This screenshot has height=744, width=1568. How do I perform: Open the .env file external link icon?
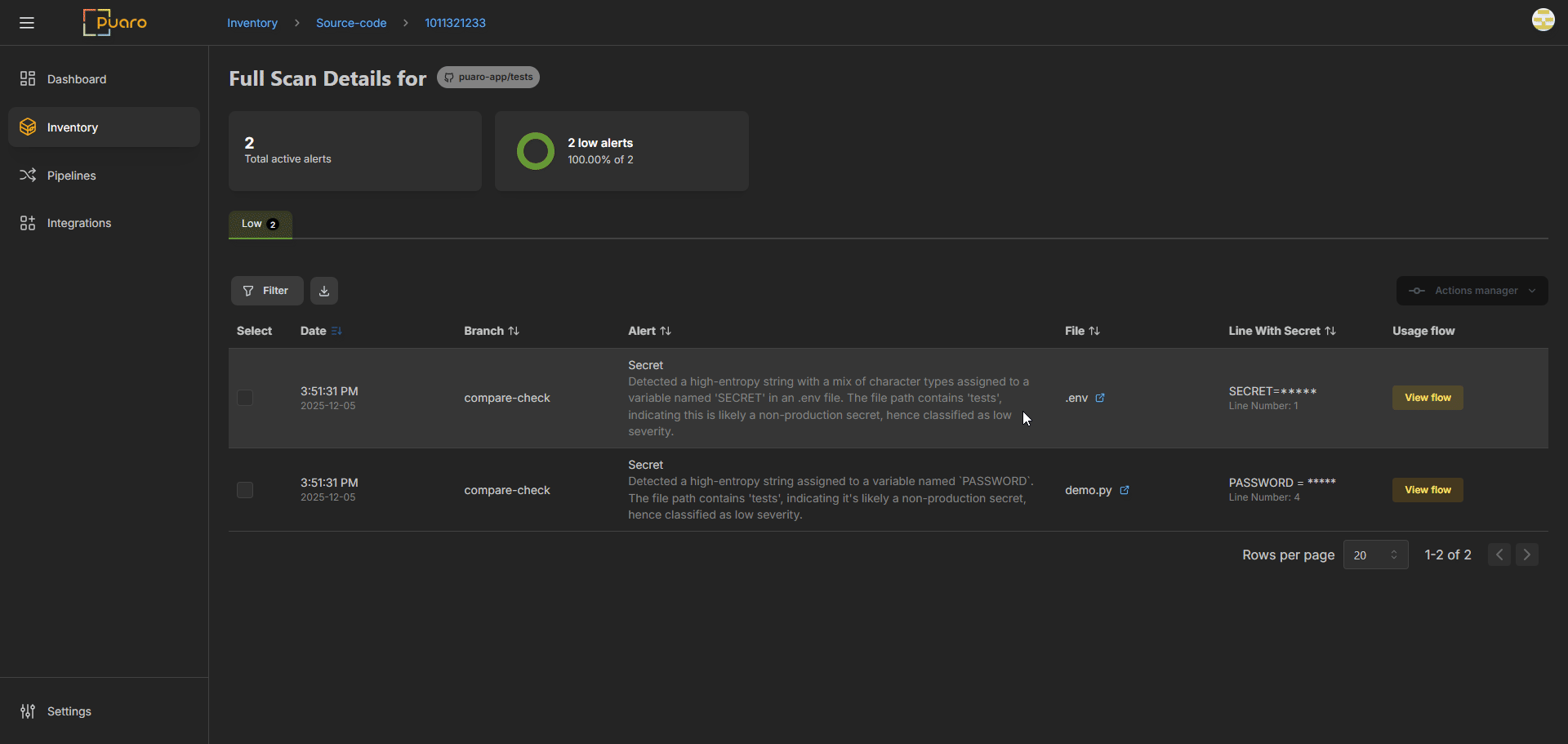click(1100, 398)
